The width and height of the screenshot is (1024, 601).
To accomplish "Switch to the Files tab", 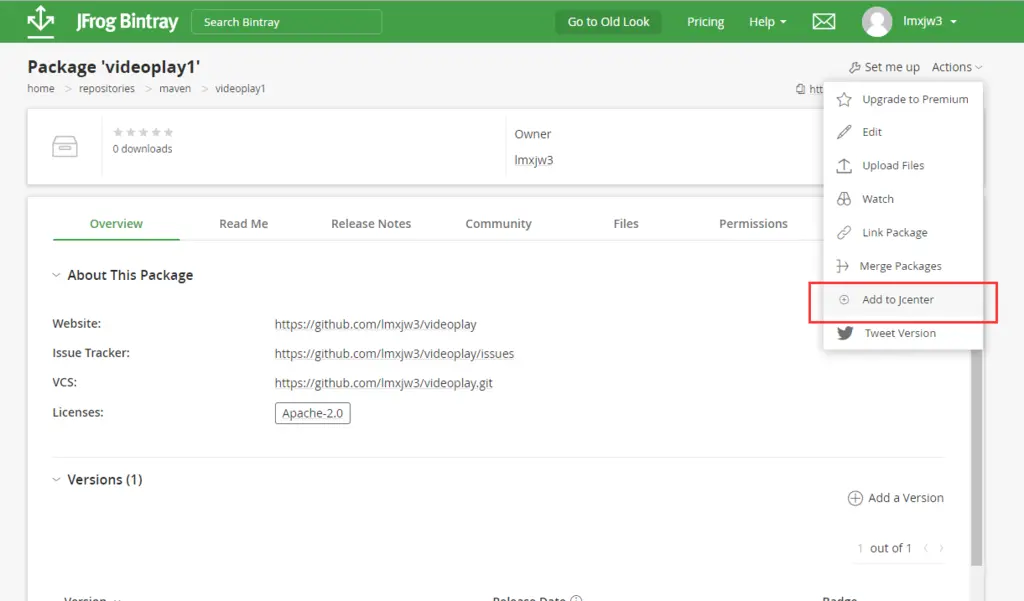I will coord(626,224).
